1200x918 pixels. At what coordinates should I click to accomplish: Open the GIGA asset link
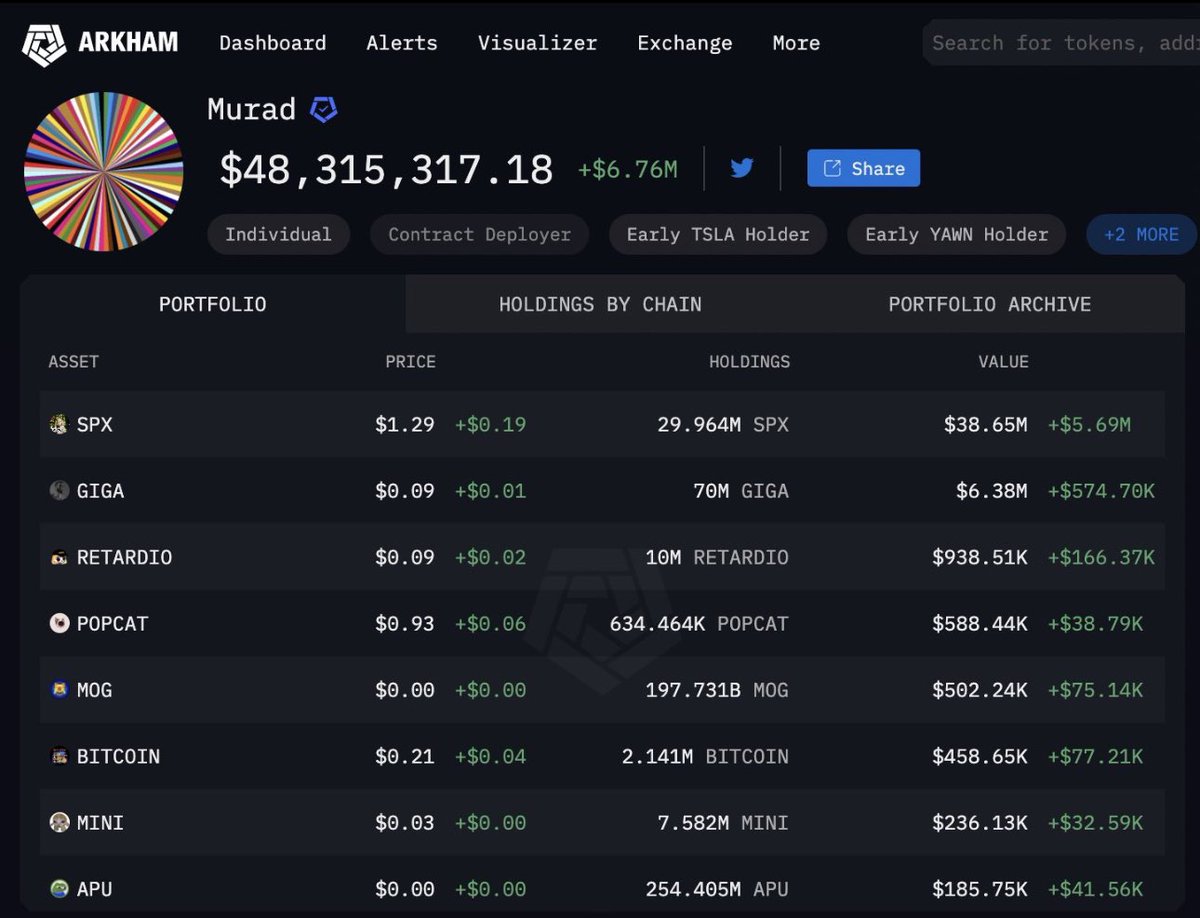pyautogui.click(x=101, y=490)
